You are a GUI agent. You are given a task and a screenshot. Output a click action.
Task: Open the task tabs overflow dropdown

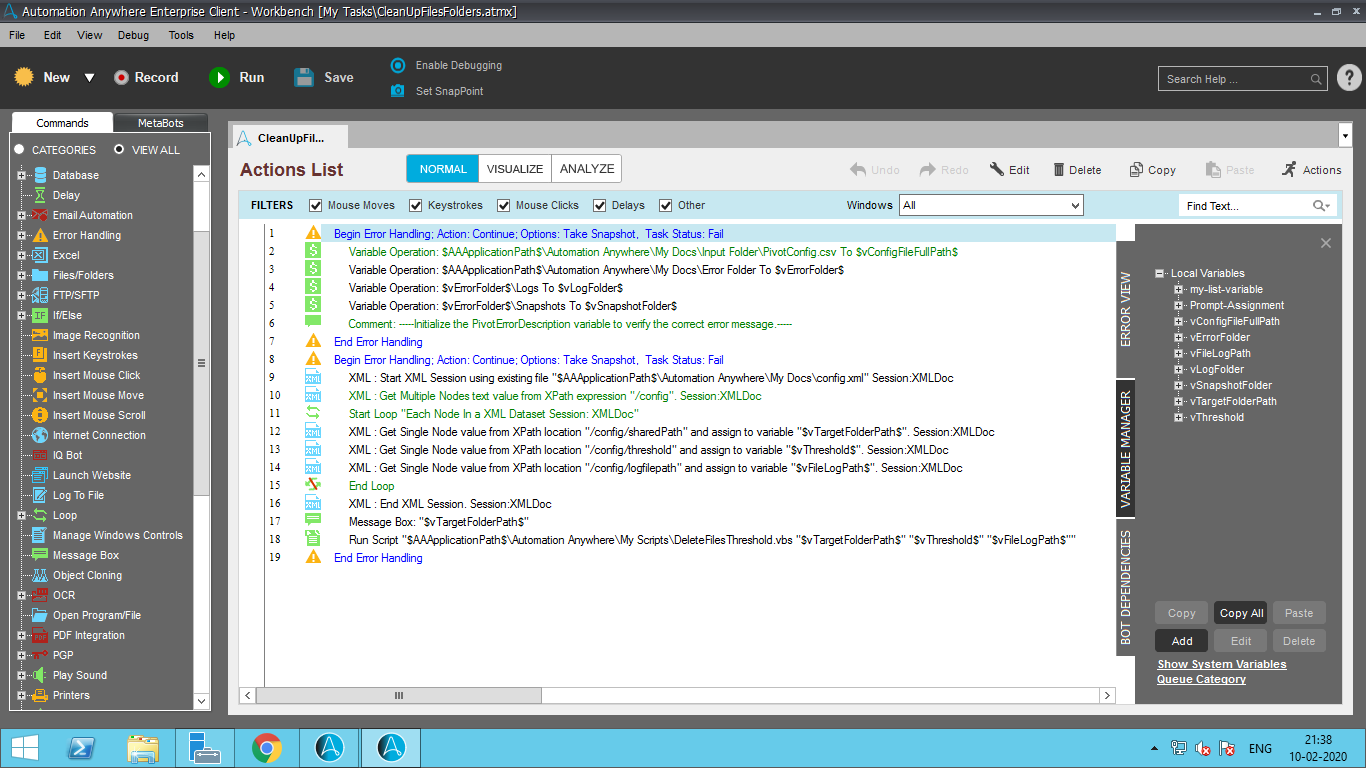coord(1344,135)
